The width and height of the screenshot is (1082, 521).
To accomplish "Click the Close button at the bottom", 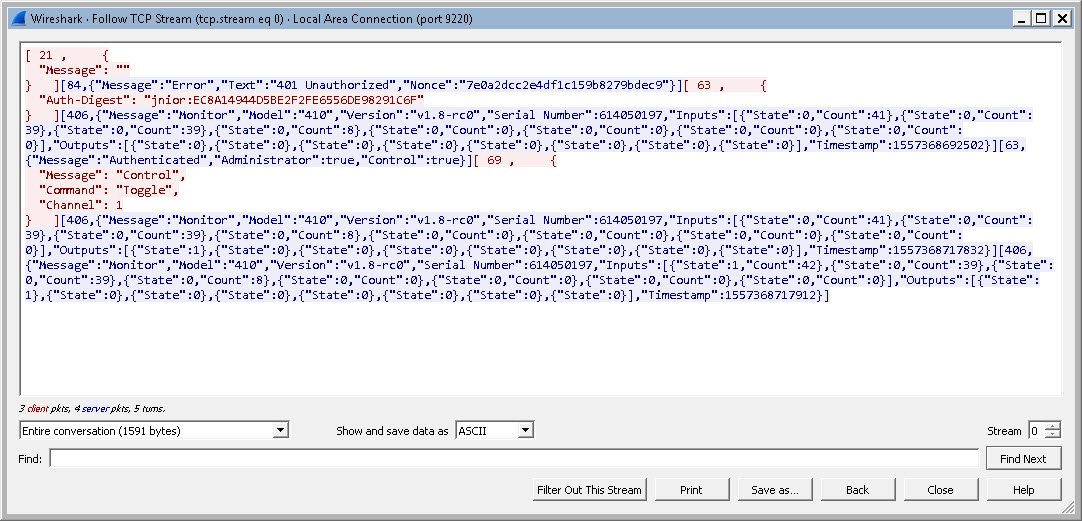I will 941,490.
